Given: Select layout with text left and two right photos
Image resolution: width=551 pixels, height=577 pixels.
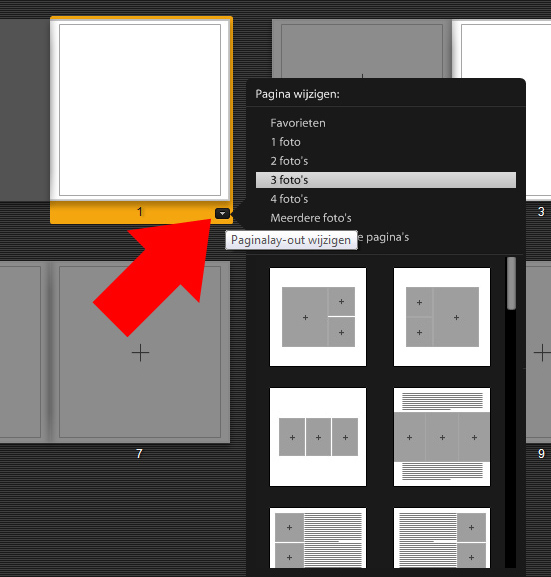Looking at the screenshot, I should tap(442, 538).
